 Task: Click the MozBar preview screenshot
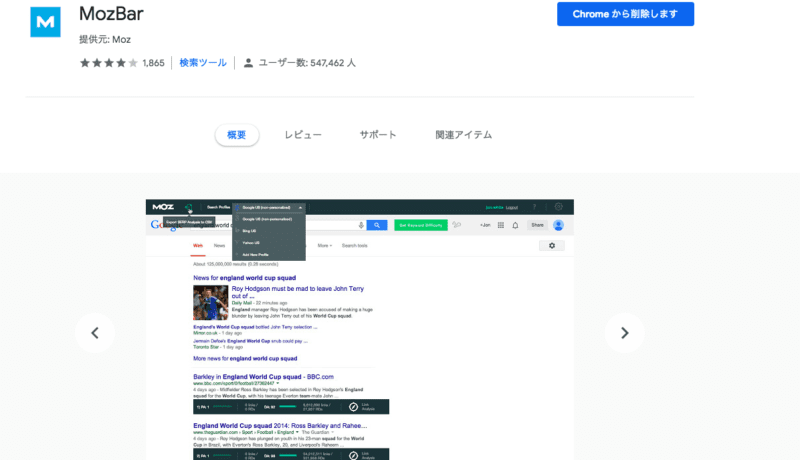pyautogui.click(x=360, y=329)
